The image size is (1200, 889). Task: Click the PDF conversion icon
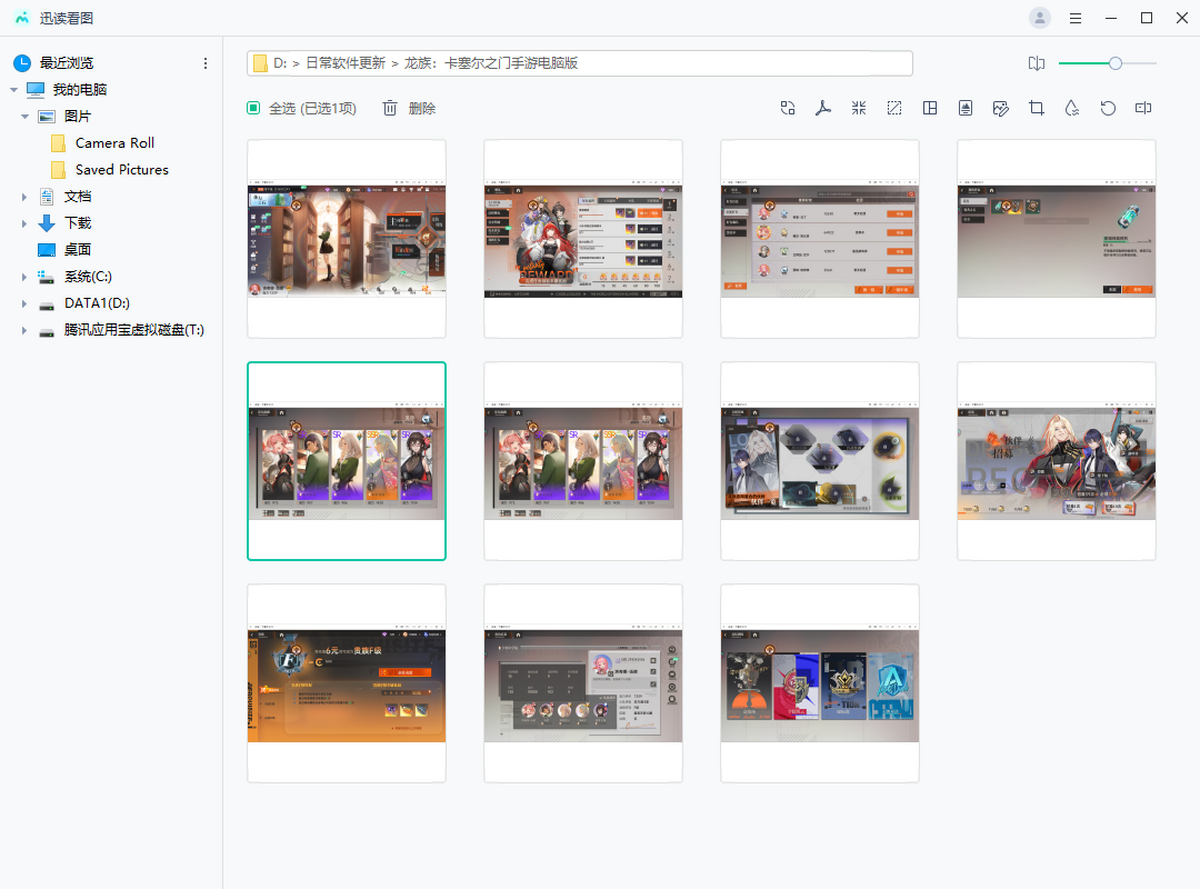tap(823, 108)
